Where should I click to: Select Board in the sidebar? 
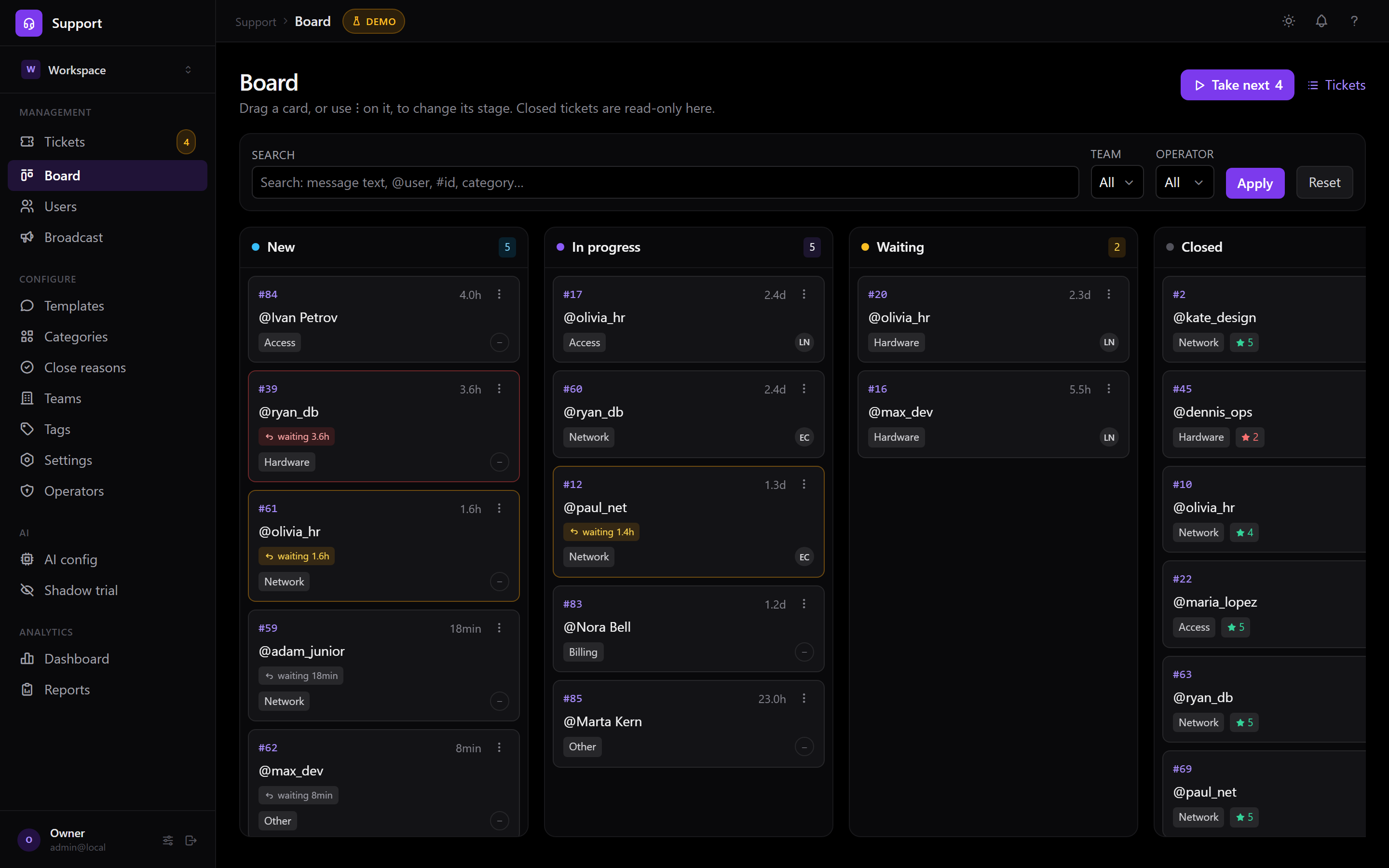[108, 176]
